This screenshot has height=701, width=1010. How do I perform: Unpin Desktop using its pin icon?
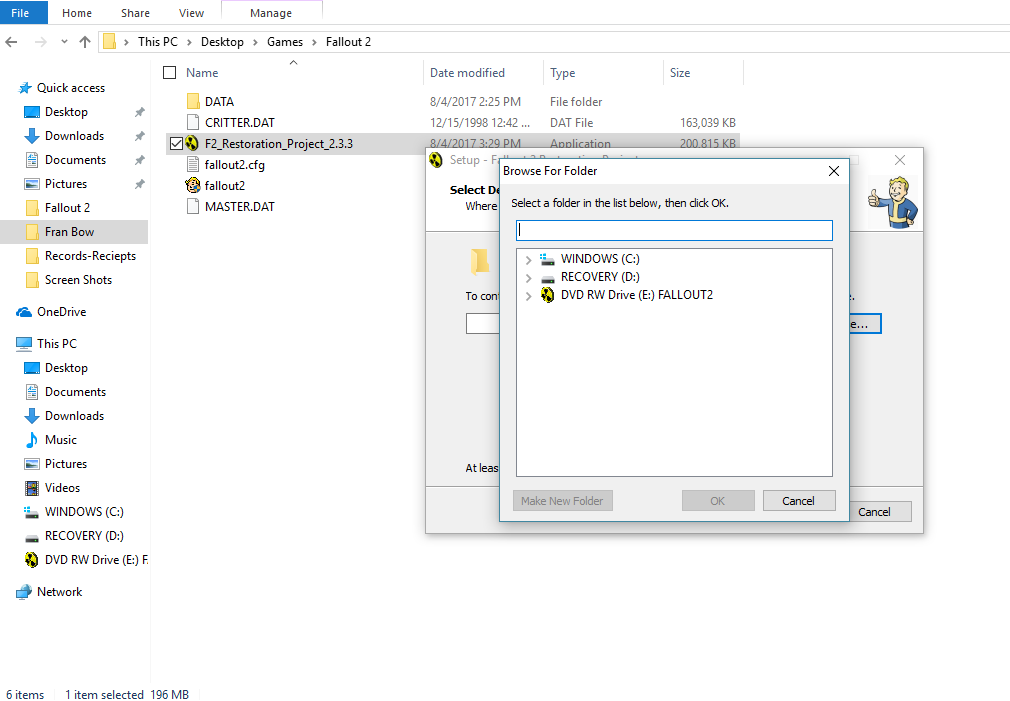[139, 112]
